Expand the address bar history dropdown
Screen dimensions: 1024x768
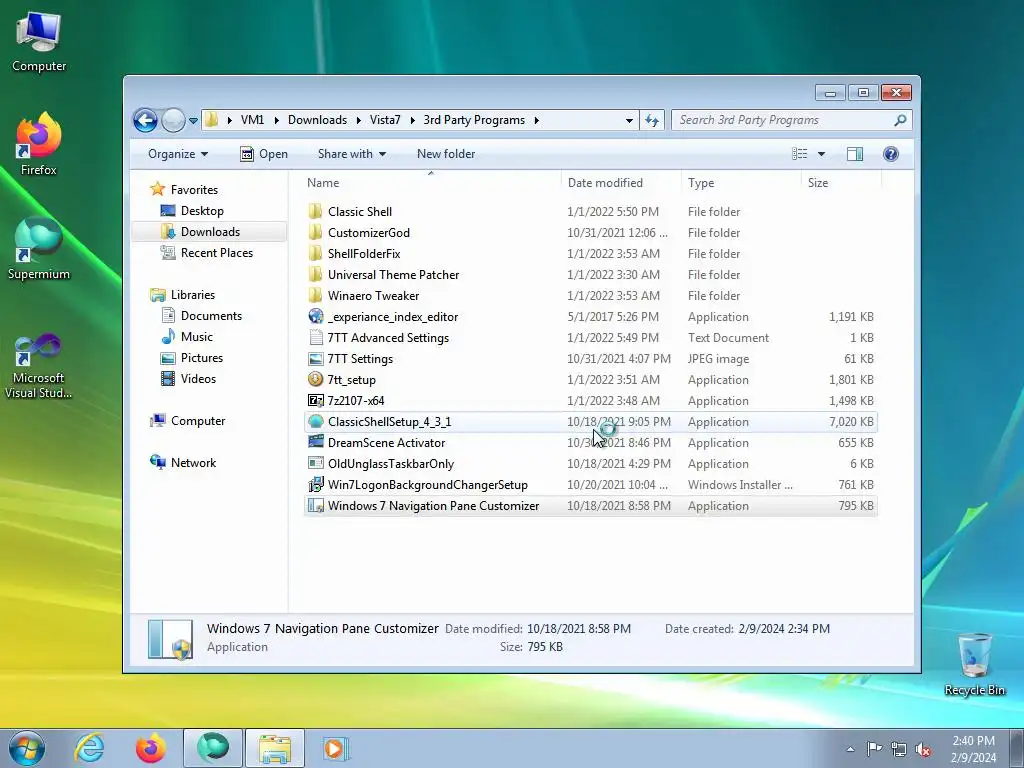pos(629,120)
